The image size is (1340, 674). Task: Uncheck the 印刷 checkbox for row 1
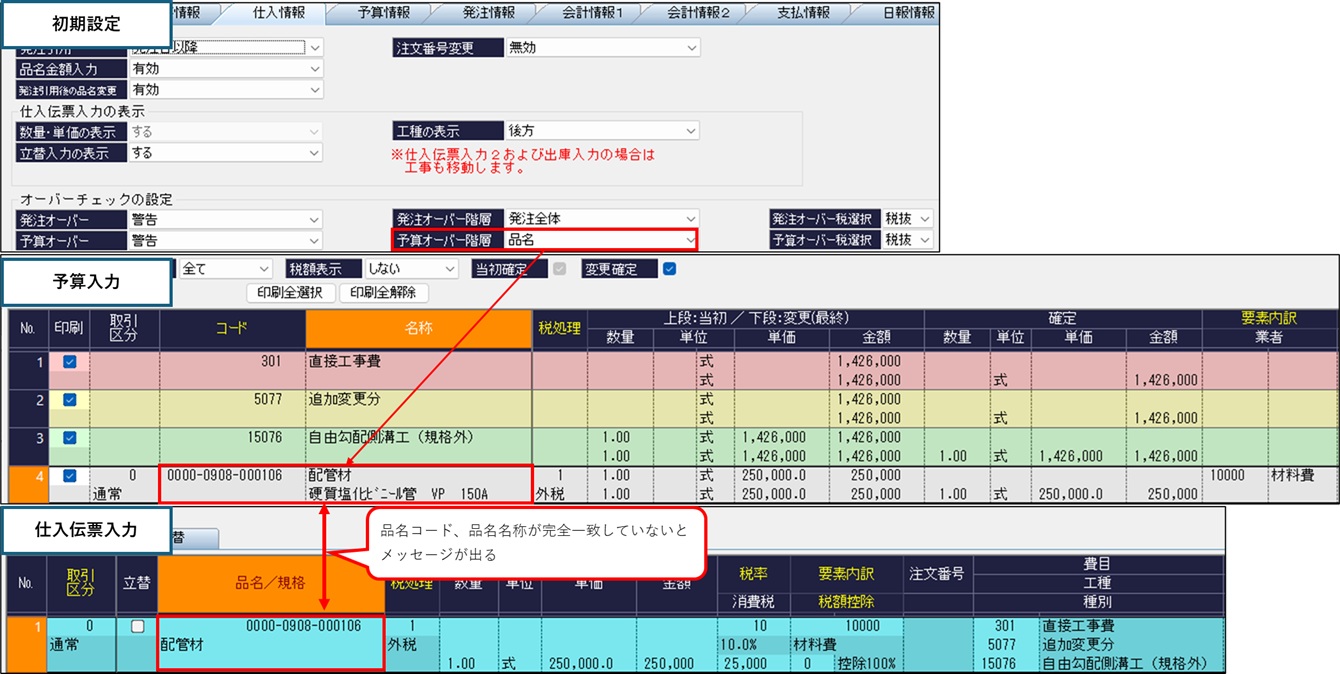[70, 363]
